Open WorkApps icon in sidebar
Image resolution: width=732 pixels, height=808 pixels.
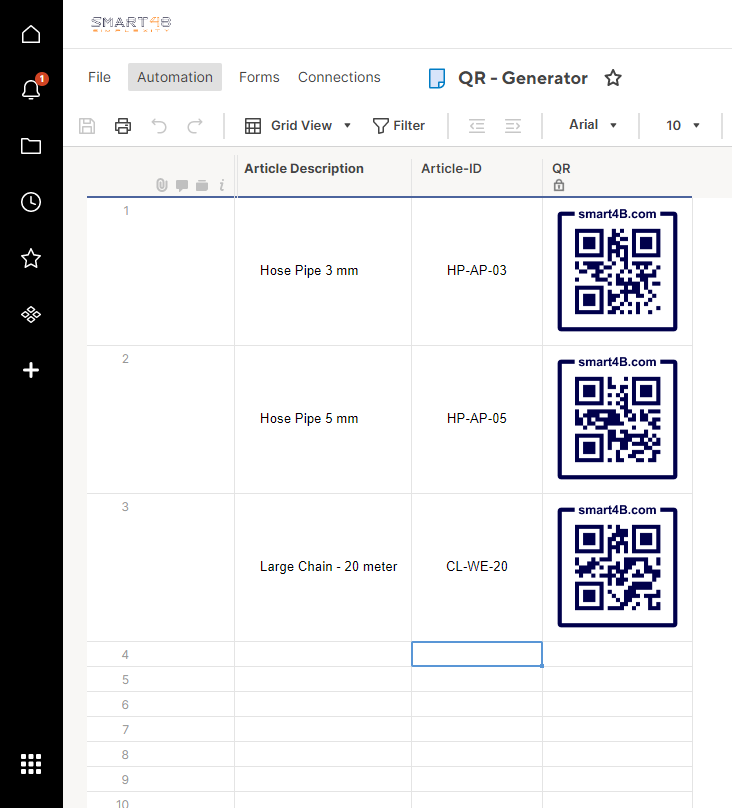pos(31,315)
